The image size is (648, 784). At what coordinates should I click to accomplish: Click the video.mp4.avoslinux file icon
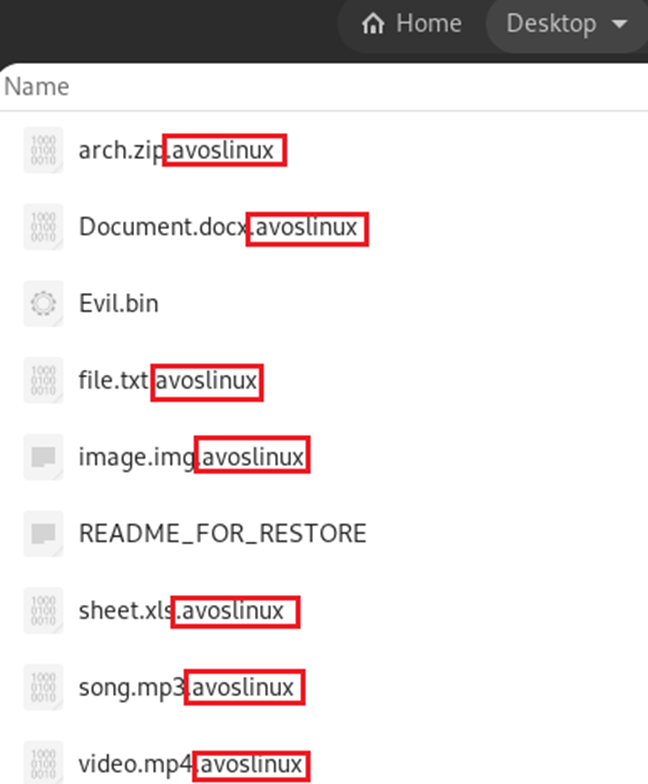pyautogui.click(x=43, y=762)
